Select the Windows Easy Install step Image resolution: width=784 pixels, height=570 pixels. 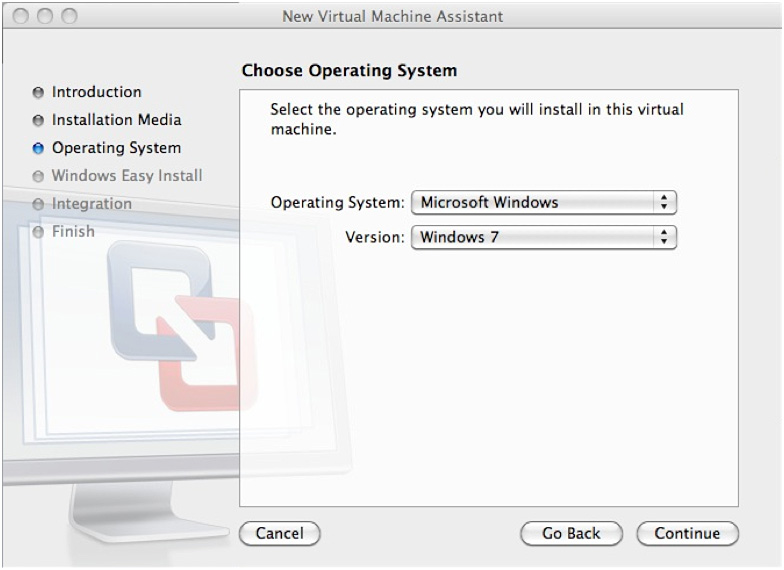point(127,176)
